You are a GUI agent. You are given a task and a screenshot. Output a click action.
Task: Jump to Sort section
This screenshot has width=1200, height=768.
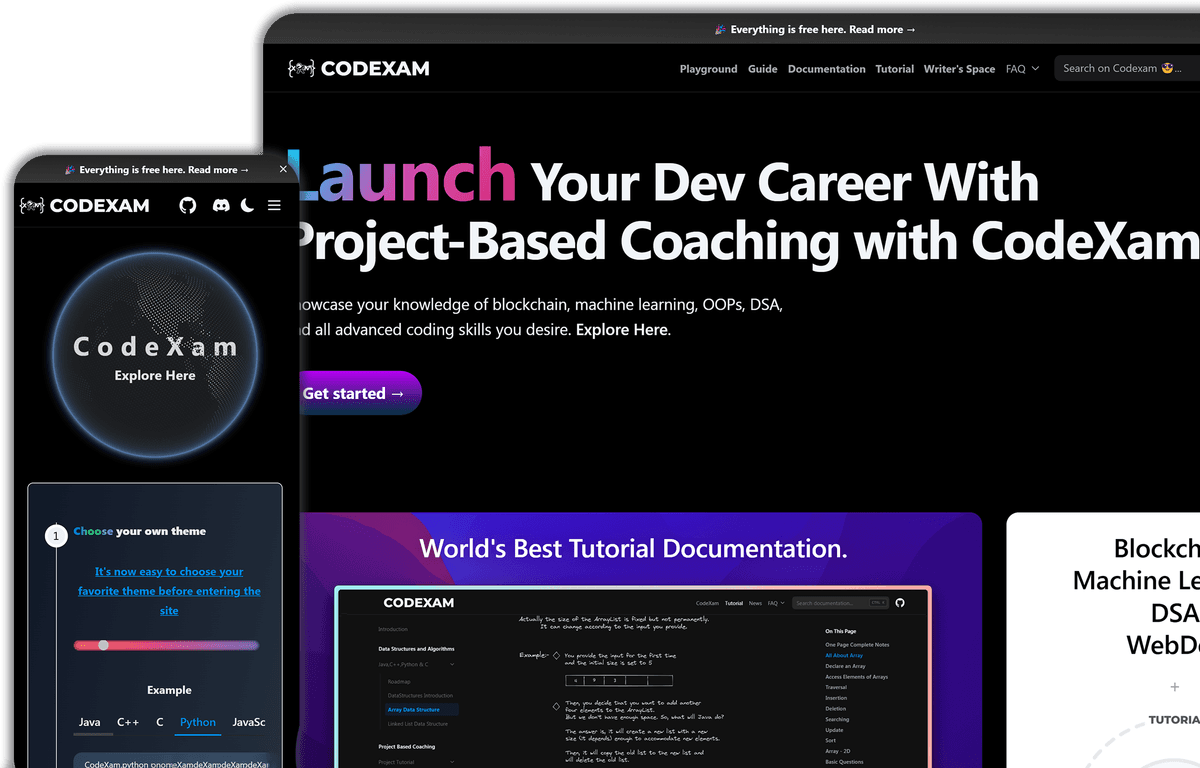(830, 740)
